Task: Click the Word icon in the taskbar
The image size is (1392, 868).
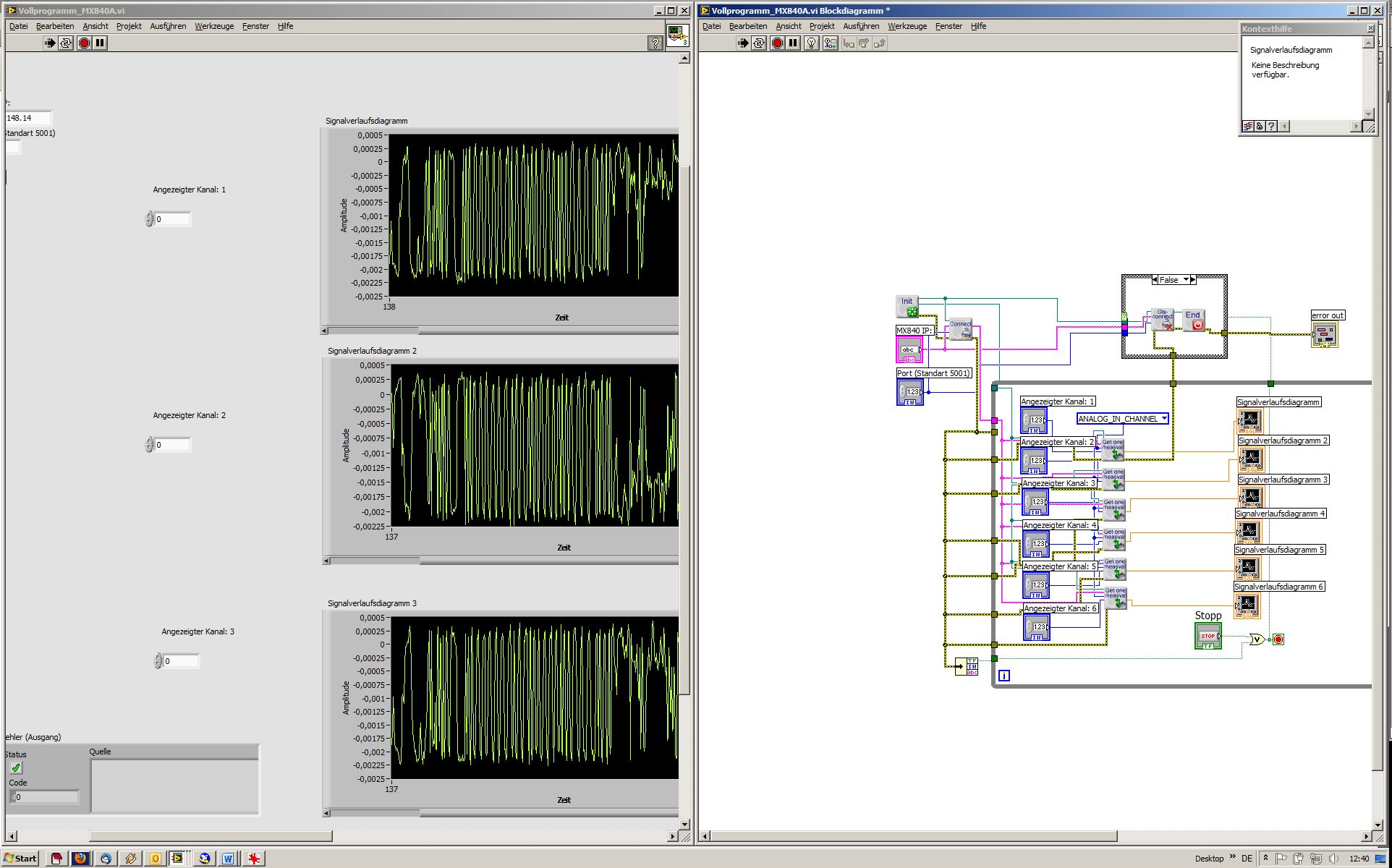Action: click(x=228, y=859)
